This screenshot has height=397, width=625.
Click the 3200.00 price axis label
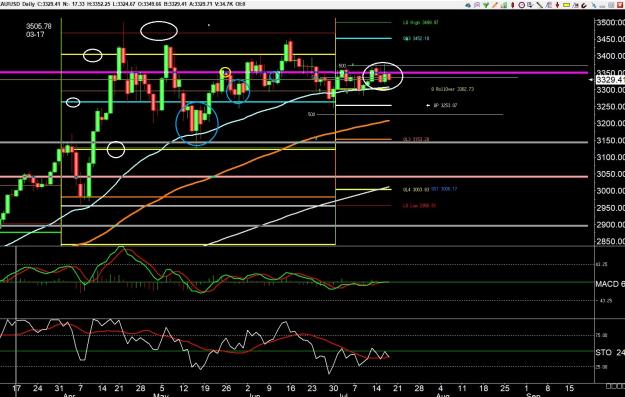point(610,124)
